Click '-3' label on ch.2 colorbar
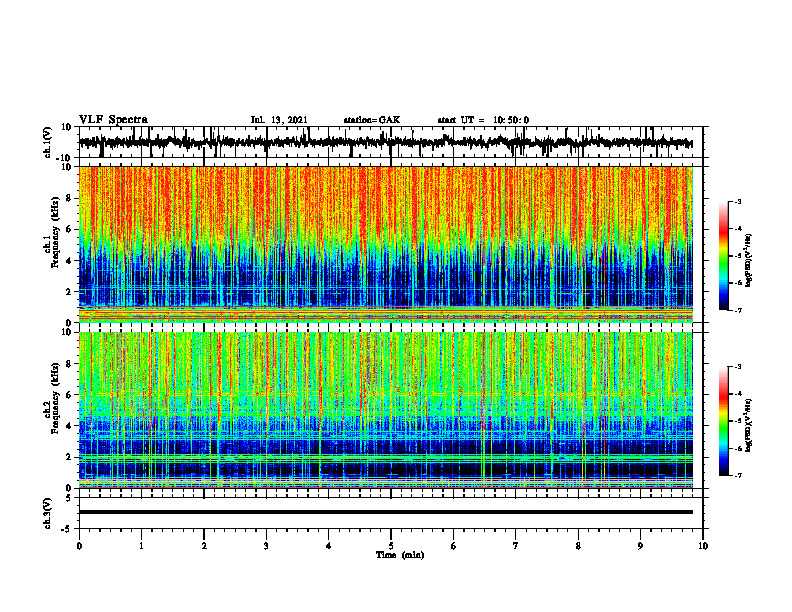This screenshot has width=792, height=612. coord(737,367)
